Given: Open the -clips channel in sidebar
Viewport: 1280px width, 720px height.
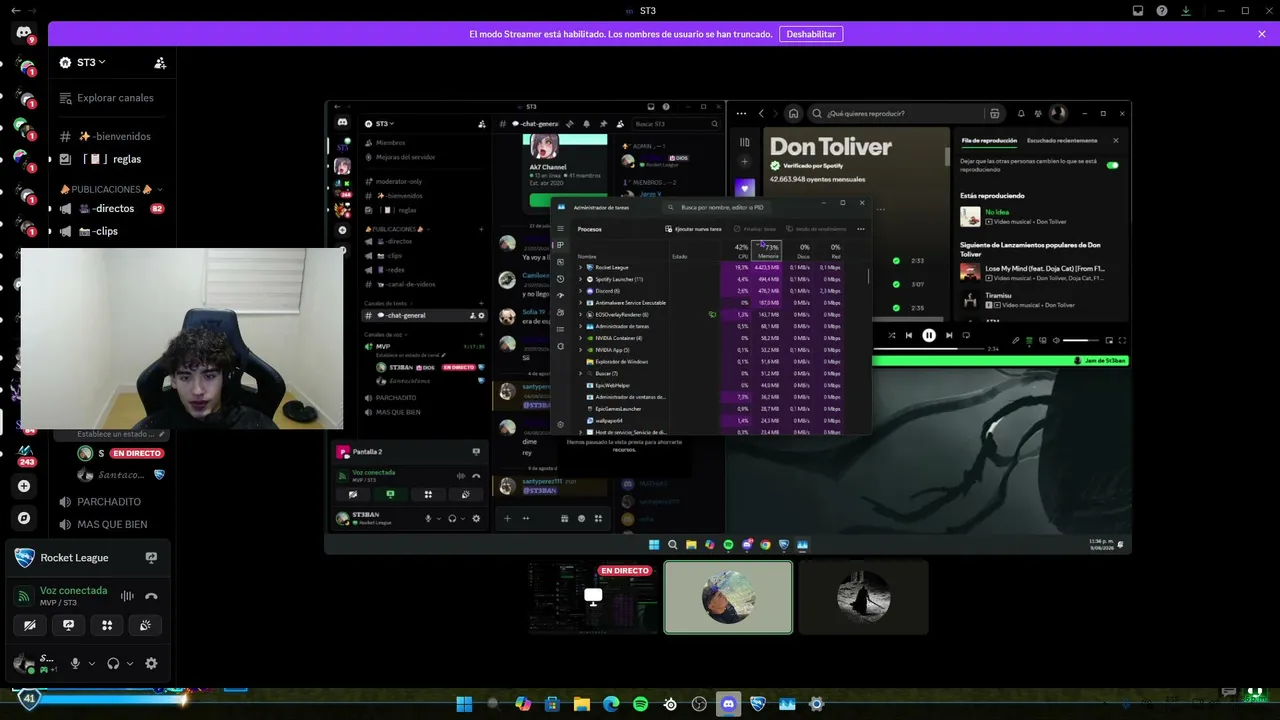Looking at the screenshot, I should point(112,231).
